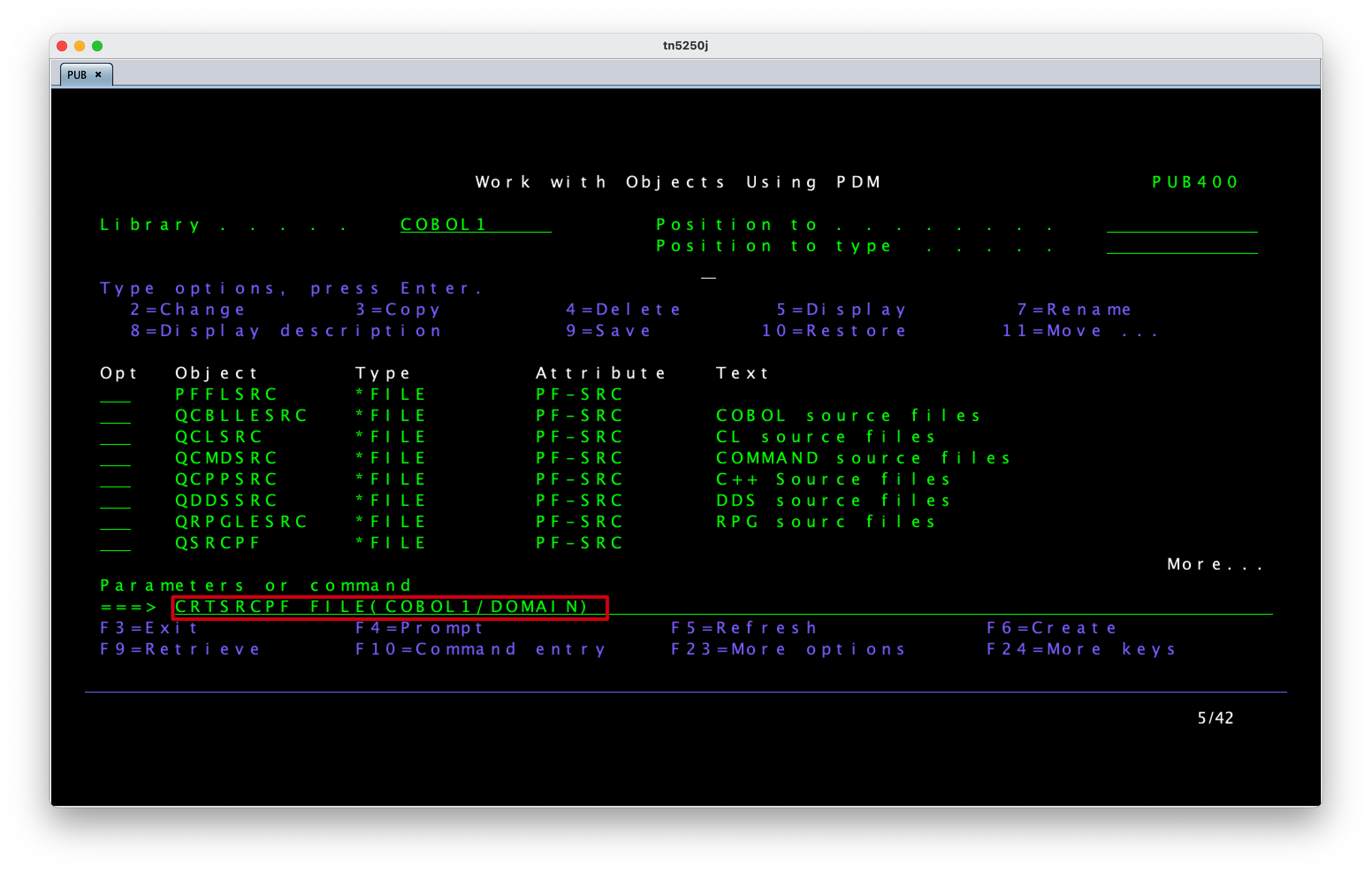Click the Library field containing COBOL1
This screenshot has height=873, width=1372.
point(475,224)
